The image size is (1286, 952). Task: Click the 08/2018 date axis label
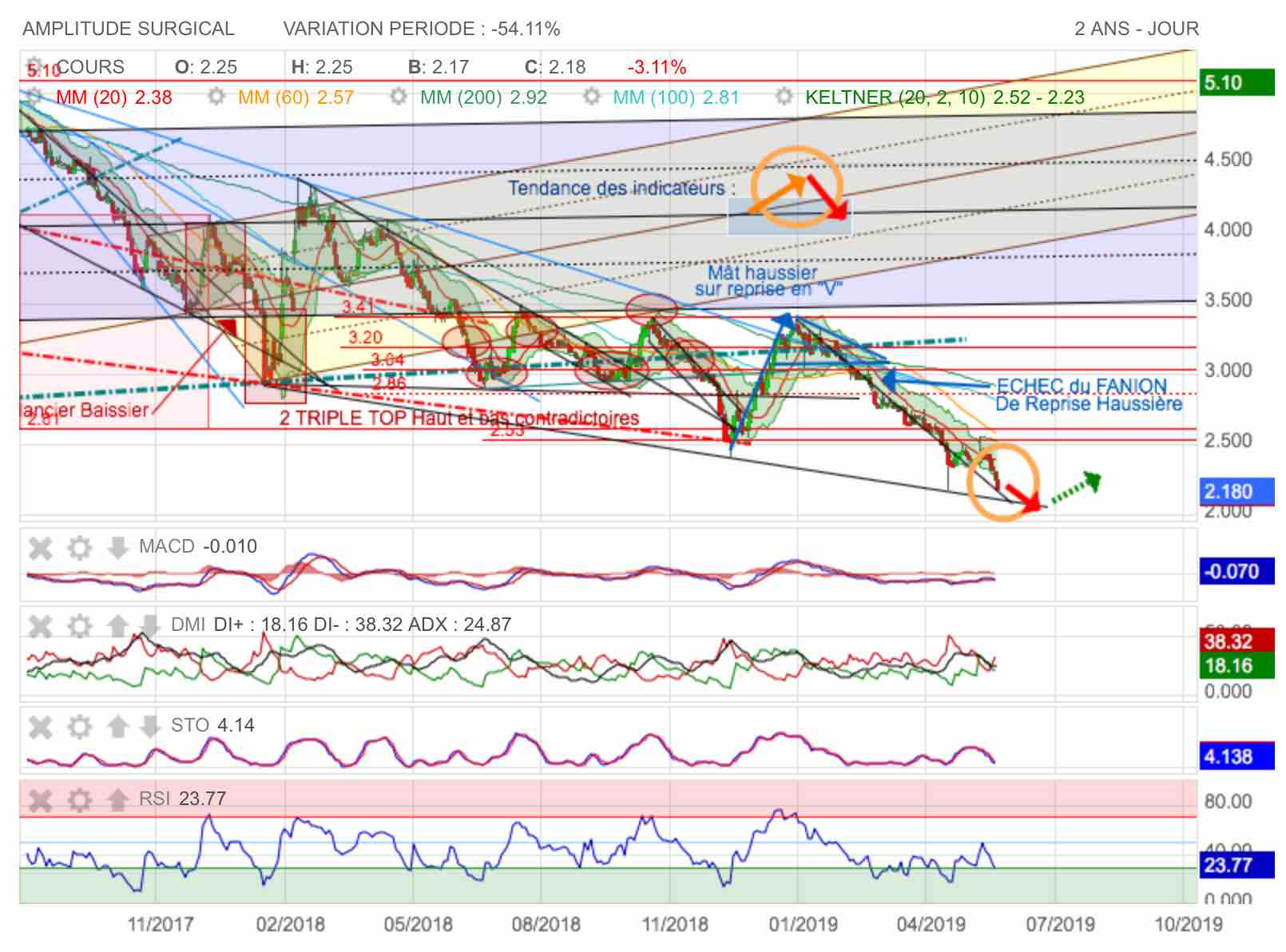click(546, 924)
